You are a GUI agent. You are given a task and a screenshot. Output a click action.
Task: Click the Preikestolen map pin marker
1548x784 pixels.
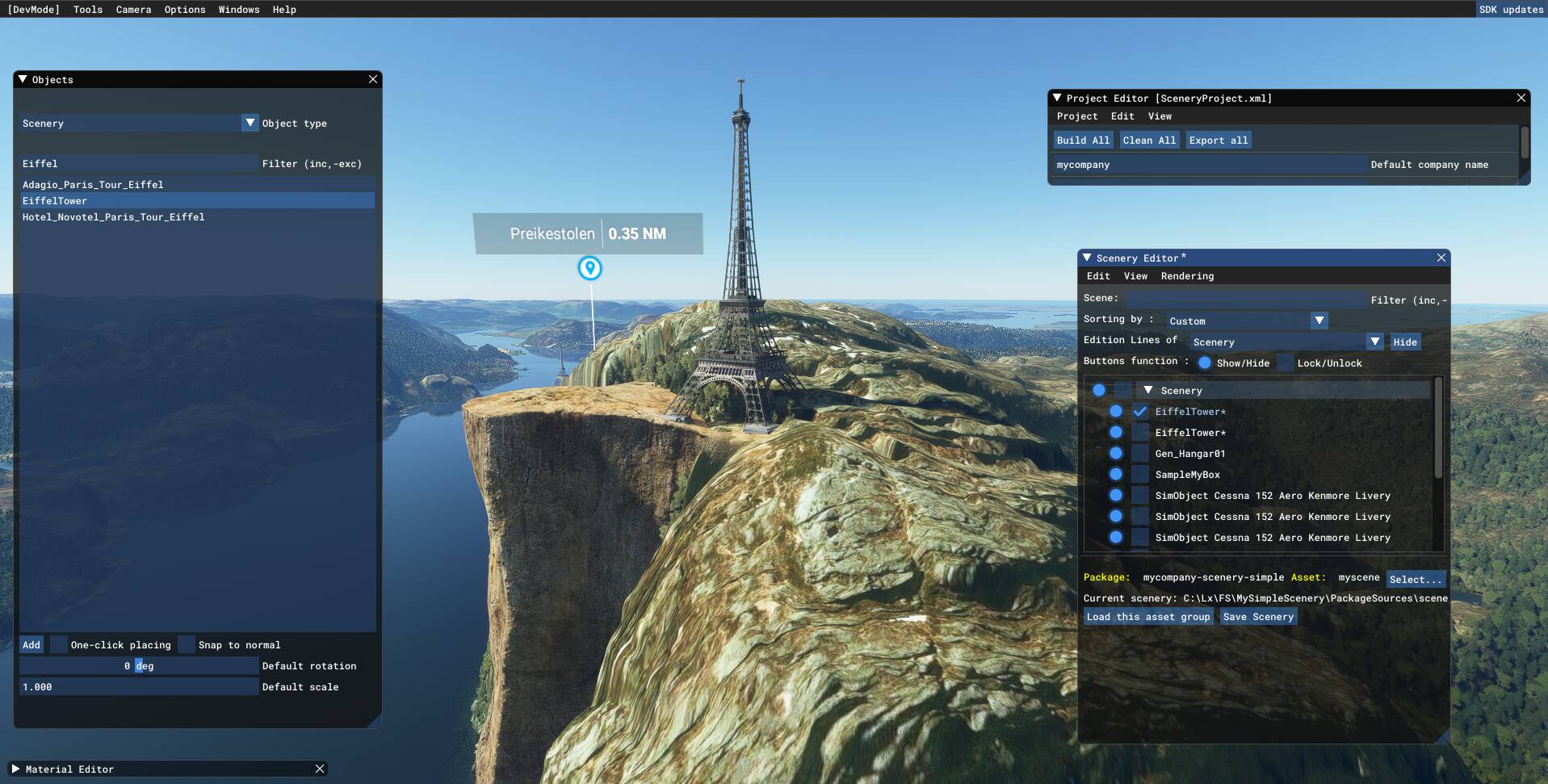point(589,268)
